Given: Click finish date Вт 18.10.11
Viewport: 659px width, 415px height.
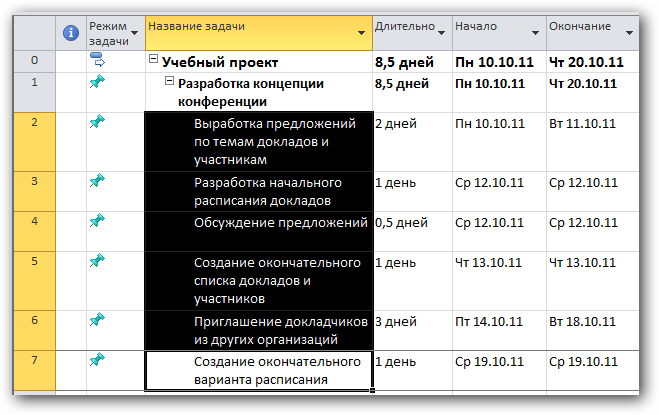Looking at the screenshot, I should pos(593,330).
